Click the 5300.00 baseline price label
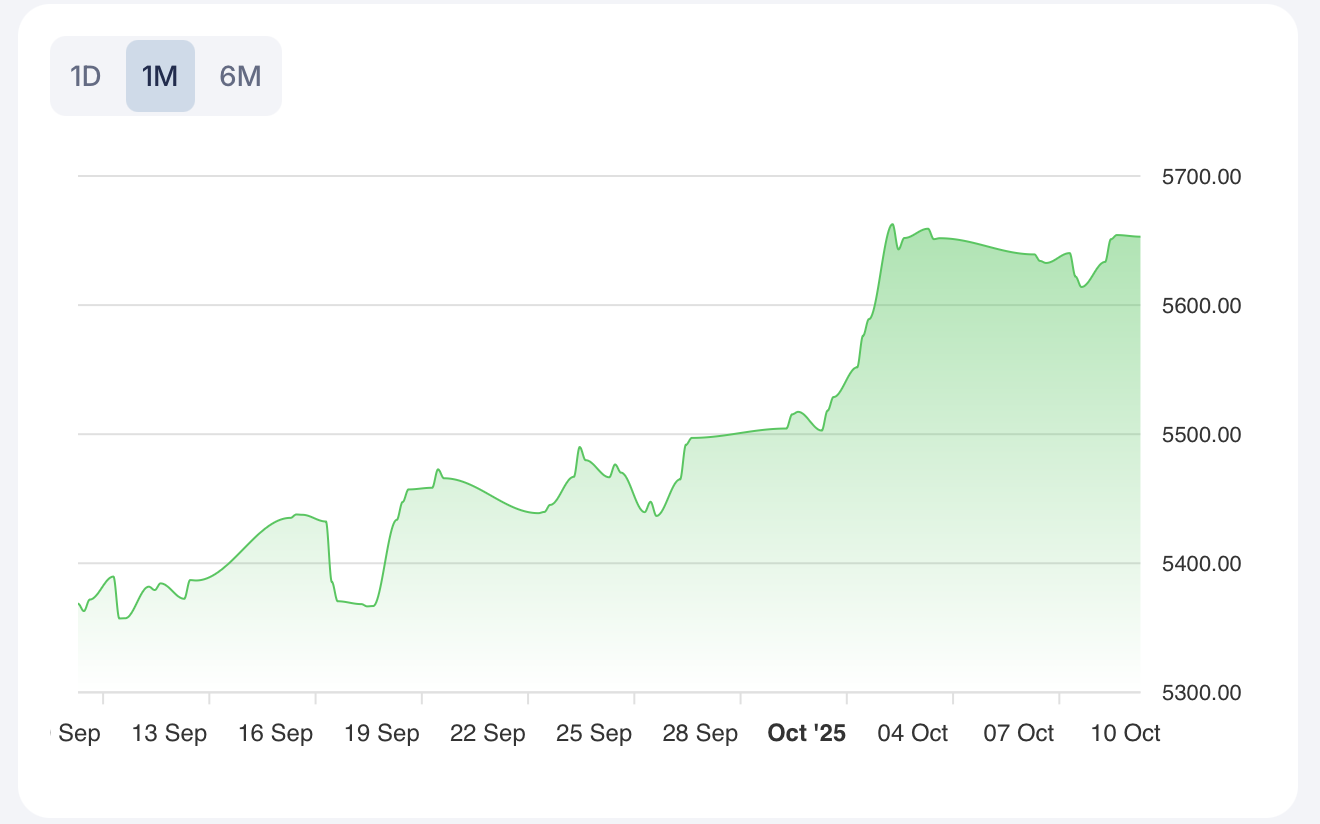 [x=1201, y=692]
